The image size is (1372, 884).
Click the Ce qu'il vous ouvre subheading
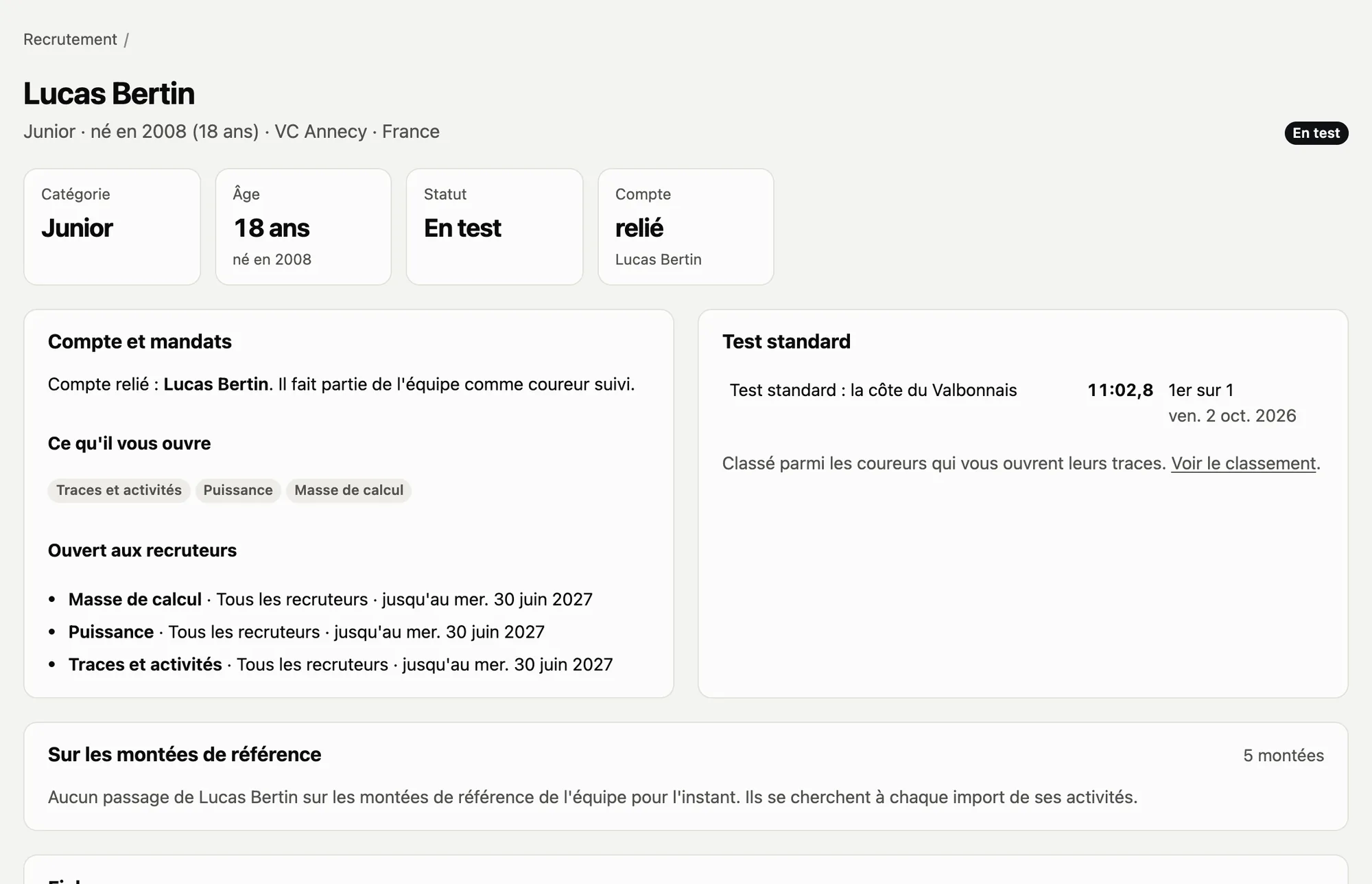click(129, 444)
